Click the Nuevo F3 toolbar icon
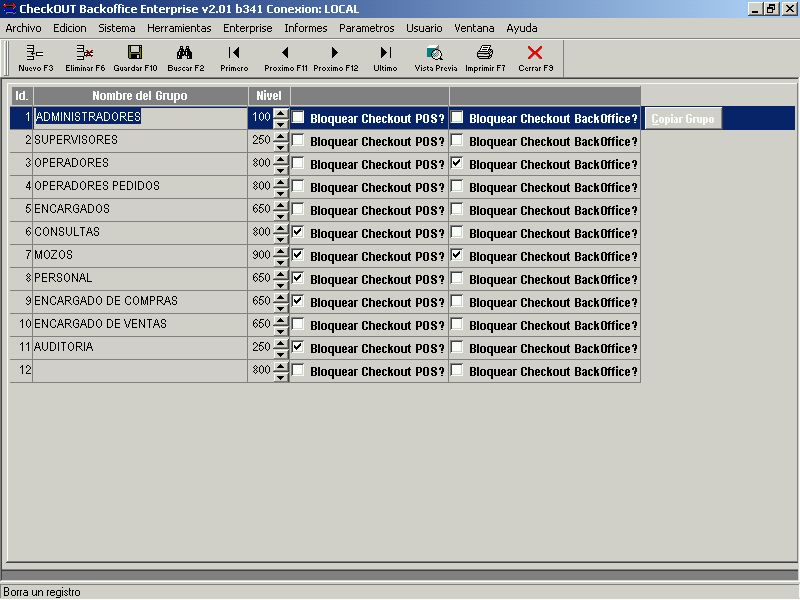 [x=35, y=58]
